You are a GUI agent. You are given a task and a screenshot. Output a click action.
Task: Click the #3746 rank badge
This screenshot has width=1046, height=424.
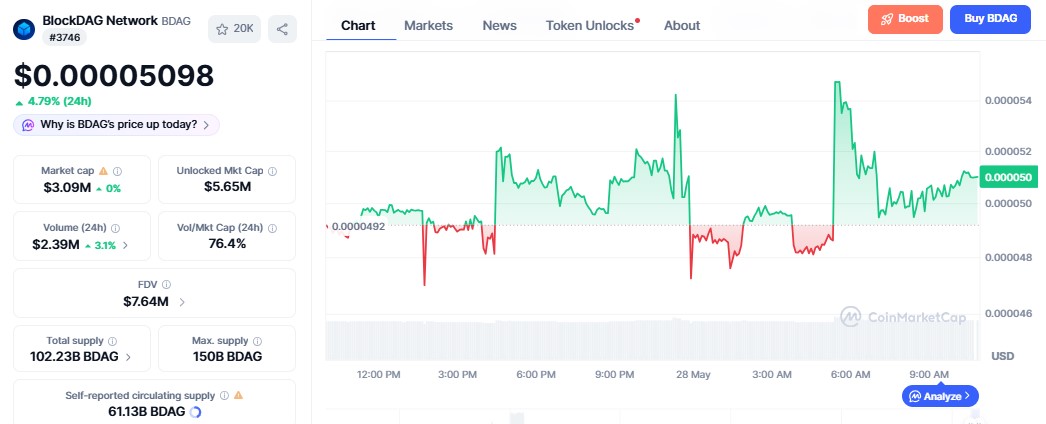65,38
